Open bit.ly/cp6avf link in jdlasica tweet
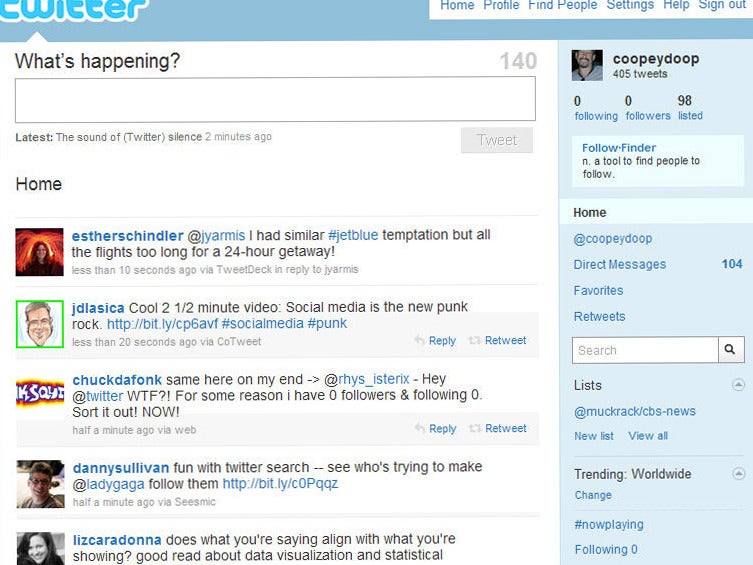This screenshot has width=753, height=565. tap(162, 324)
